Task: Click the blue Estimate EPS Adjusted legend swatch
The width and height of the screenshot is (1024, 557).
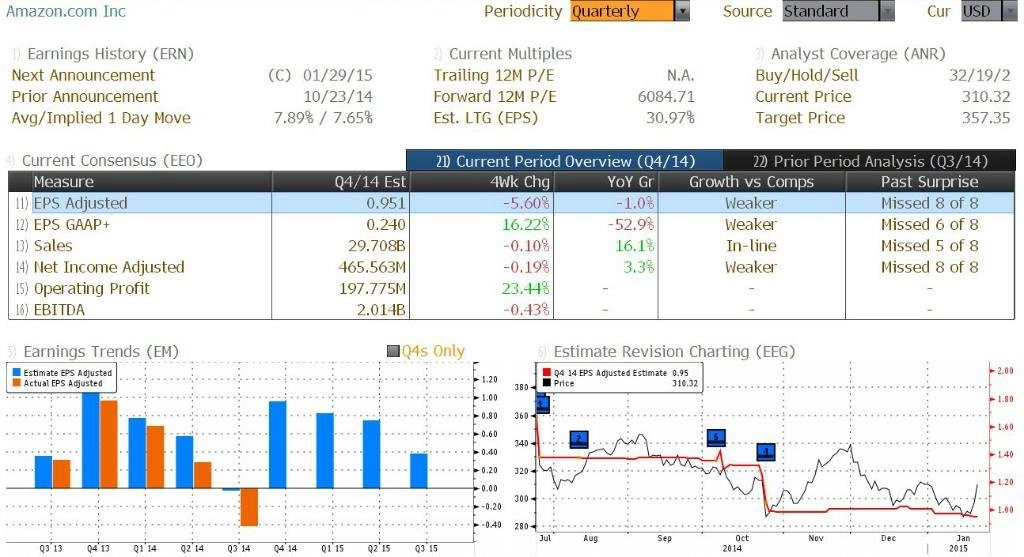Action: tap(16, 373)
